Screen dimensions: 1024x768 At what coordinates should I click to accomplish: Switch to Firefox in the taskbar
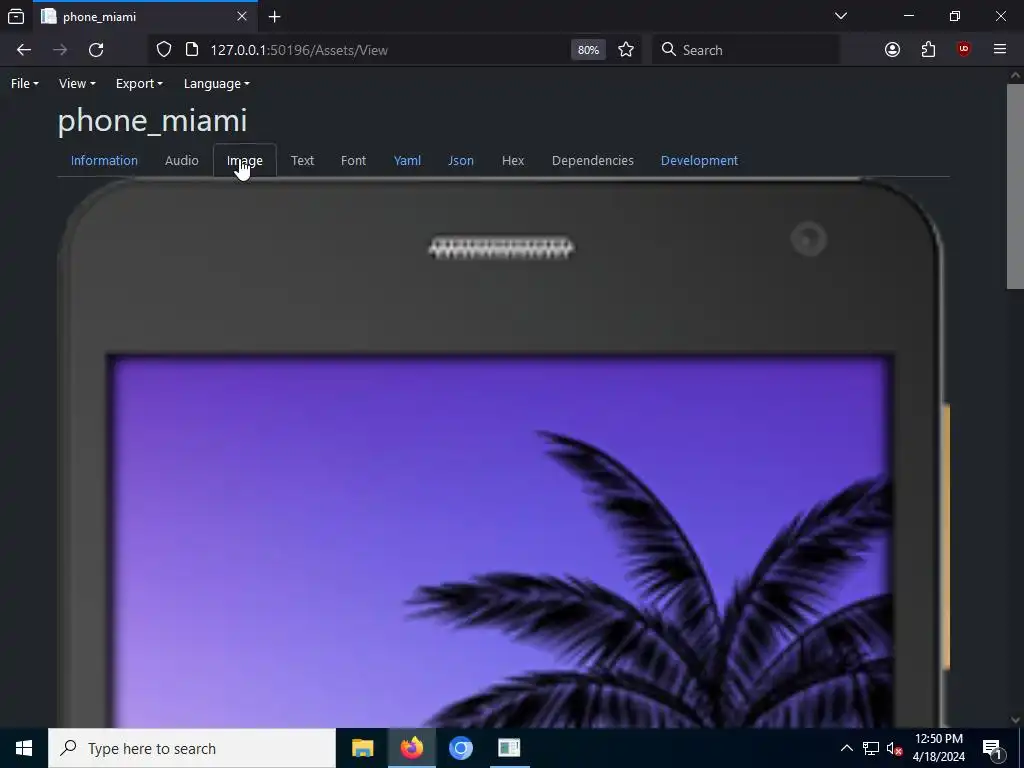pos(411,748)
